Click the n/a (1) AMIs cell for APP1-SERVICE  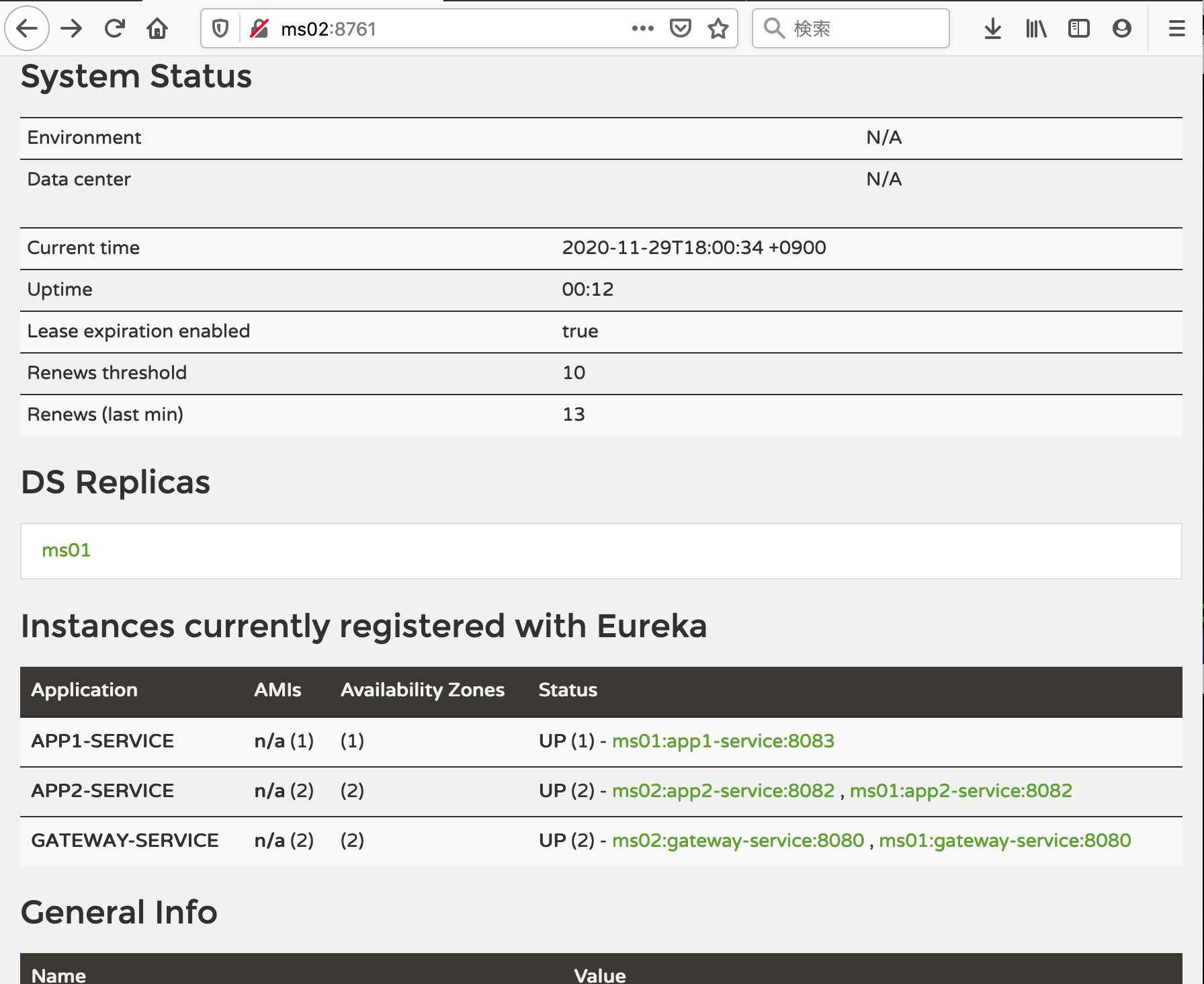284,741
